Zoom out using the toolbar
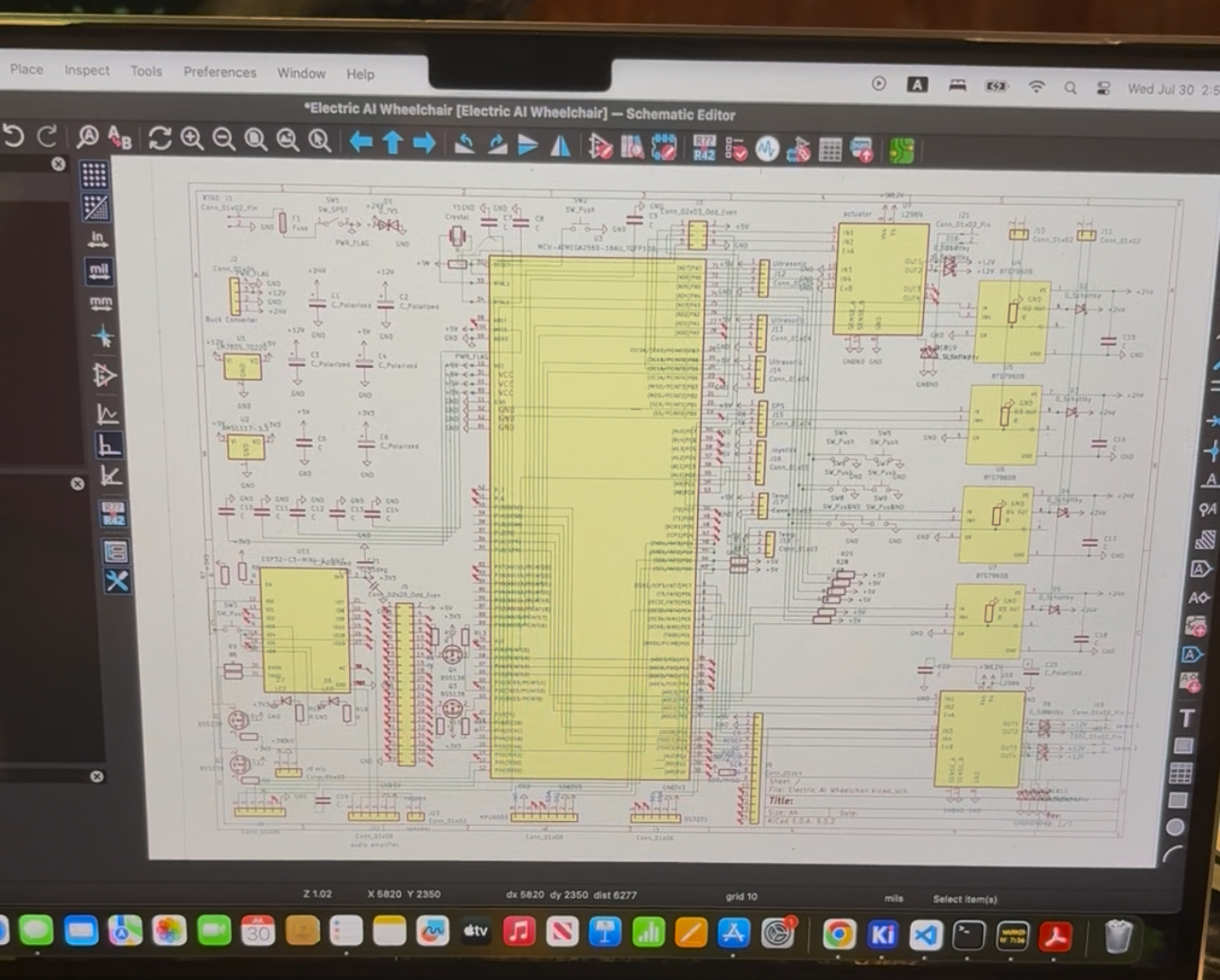1220x980 pixels. coord(223,140)
